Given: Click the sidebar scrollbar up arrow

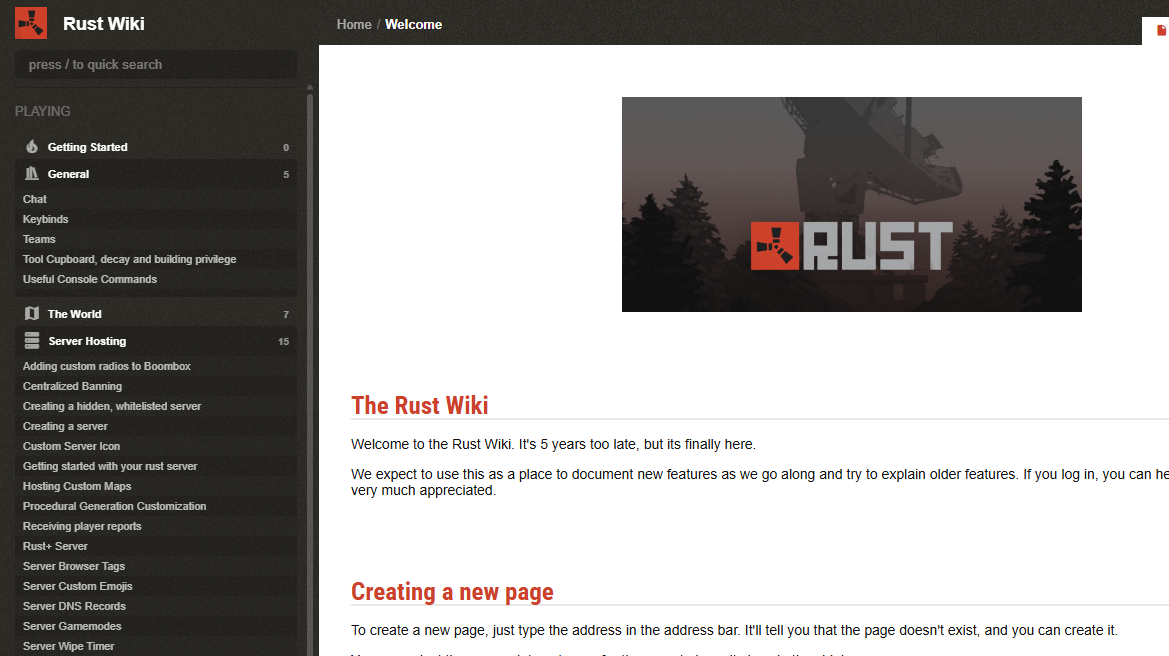Looking at the screenshot, I should (x=310, y=87).
